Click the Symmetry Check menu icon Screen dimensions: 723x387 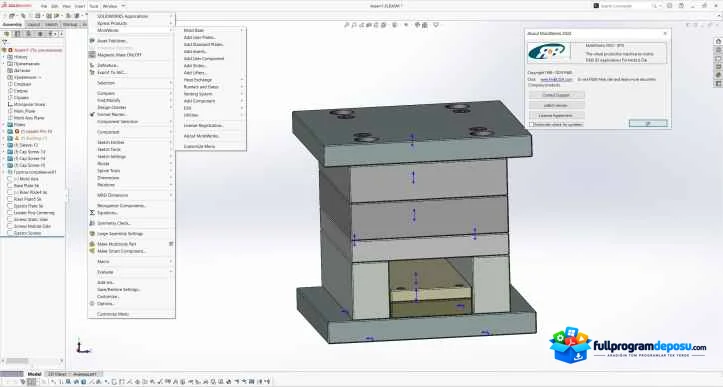[x=92, y=223]
